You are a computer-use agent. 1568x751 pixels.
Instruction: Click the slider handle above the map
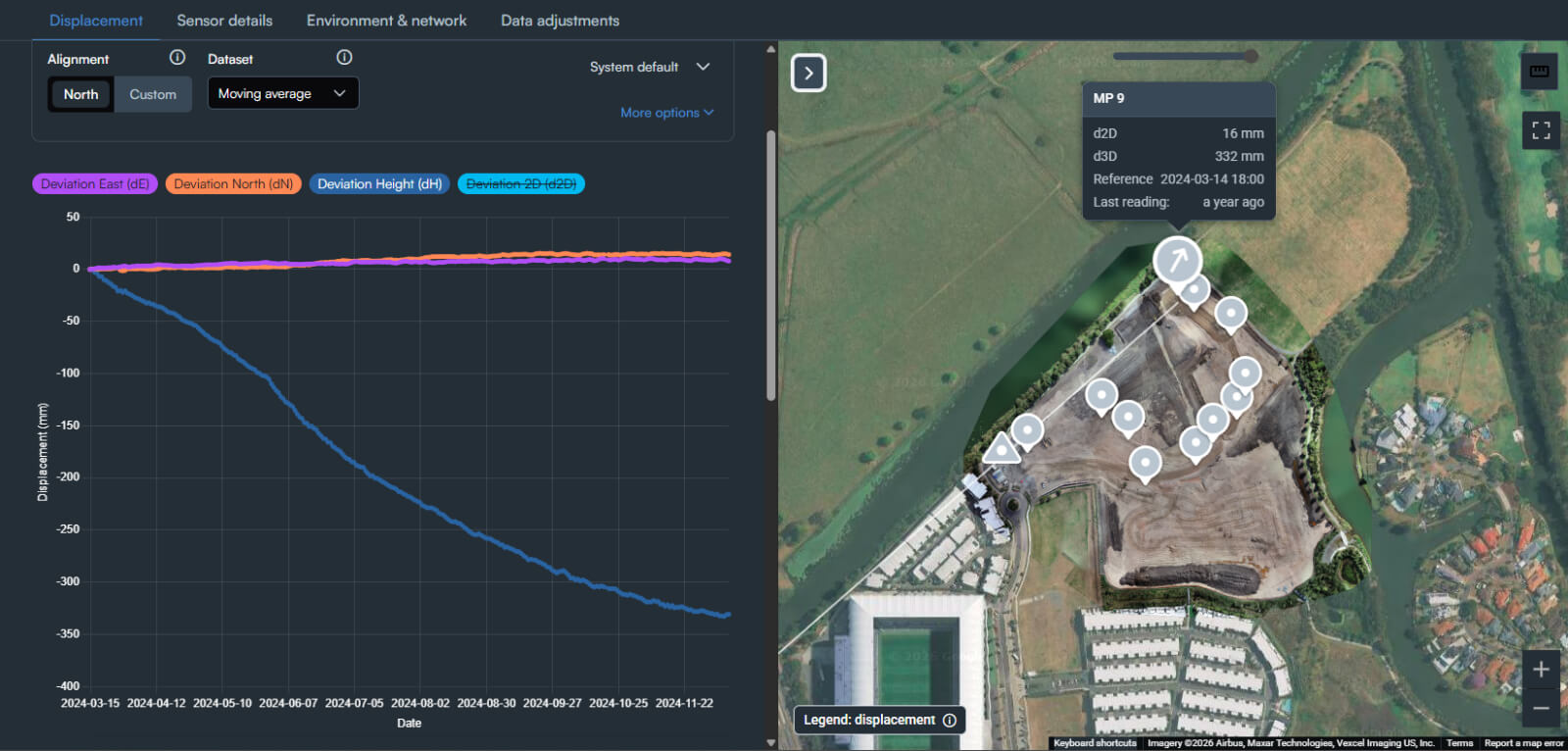pos(1250,56)
